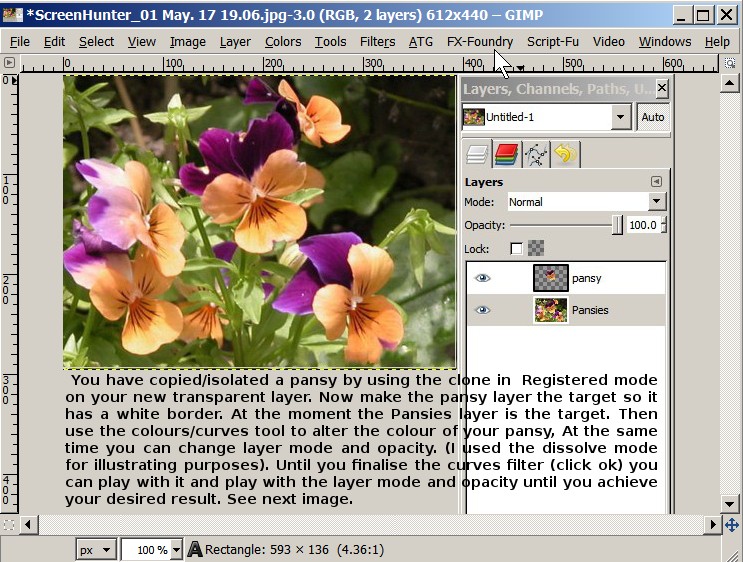Open the px unit dropdown
Image resolution: width=743 pixels, height=562 pixels.
coord(96,550)
